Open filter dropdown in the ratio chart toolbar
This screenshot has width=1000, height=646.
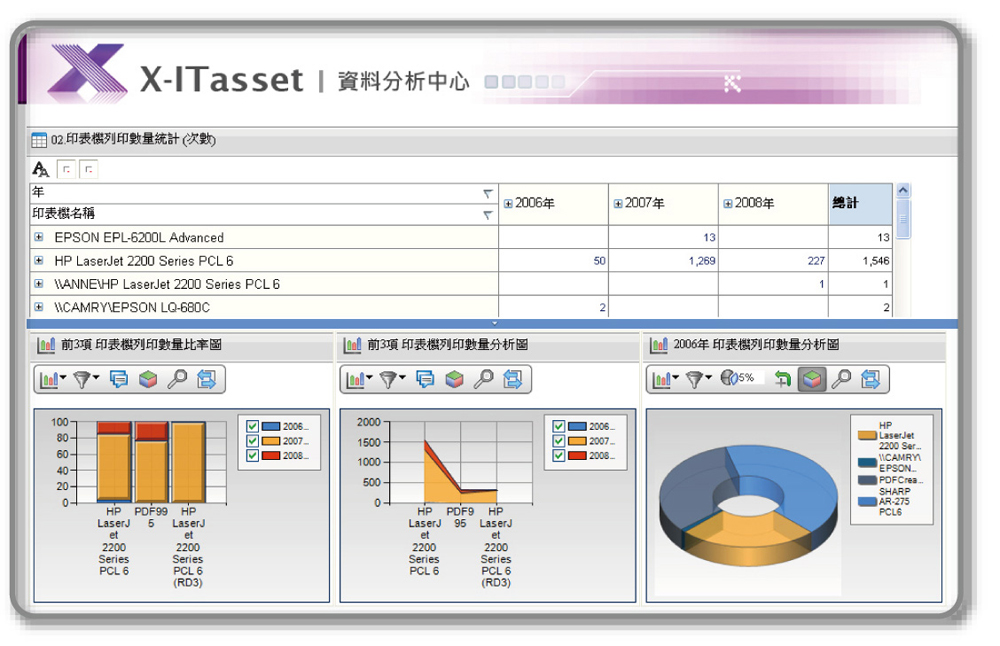[85, 379]
